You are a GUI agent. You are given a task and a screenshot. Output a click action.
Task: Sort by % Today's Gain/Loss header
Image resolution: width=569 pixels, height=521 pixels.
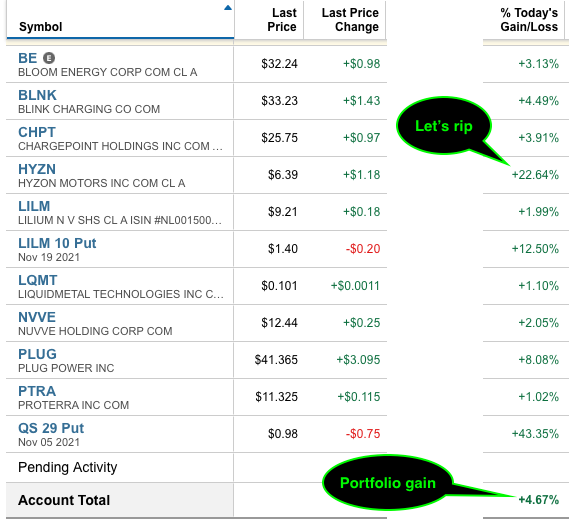coord(529,20)
